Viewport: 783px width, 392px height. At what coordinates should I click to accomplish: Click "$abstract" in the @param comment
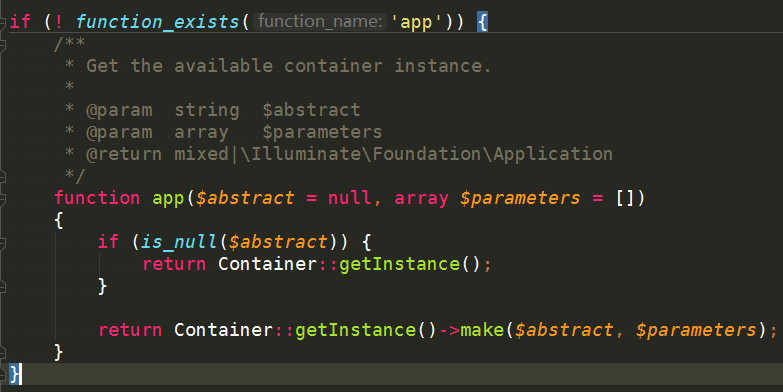click(311, 110)
